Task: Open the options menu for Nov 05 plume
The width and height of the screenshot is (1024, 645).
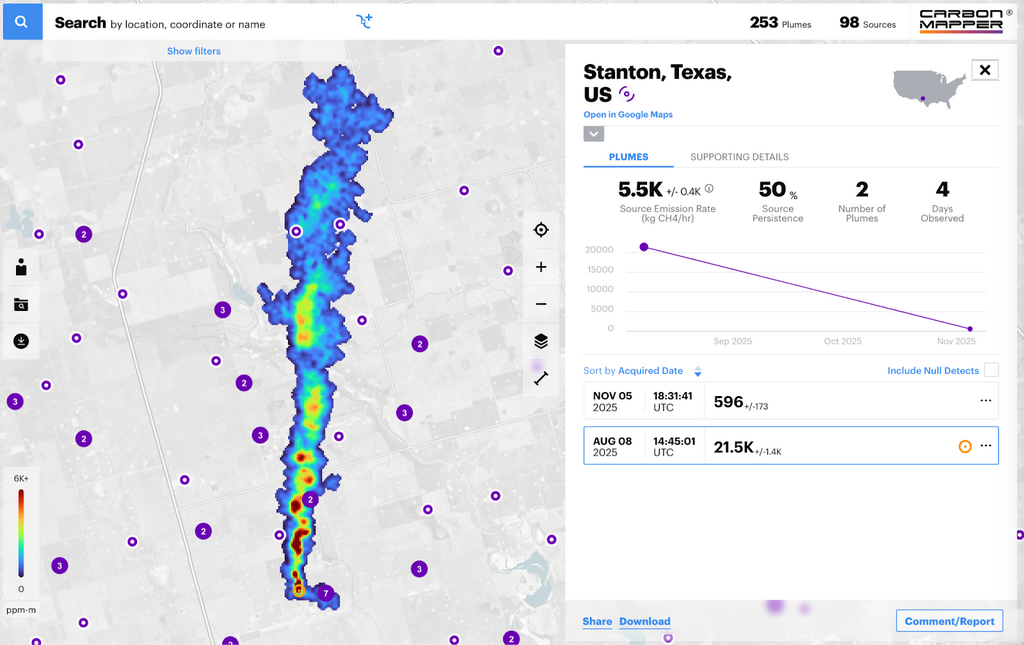Action: point(986,401)
